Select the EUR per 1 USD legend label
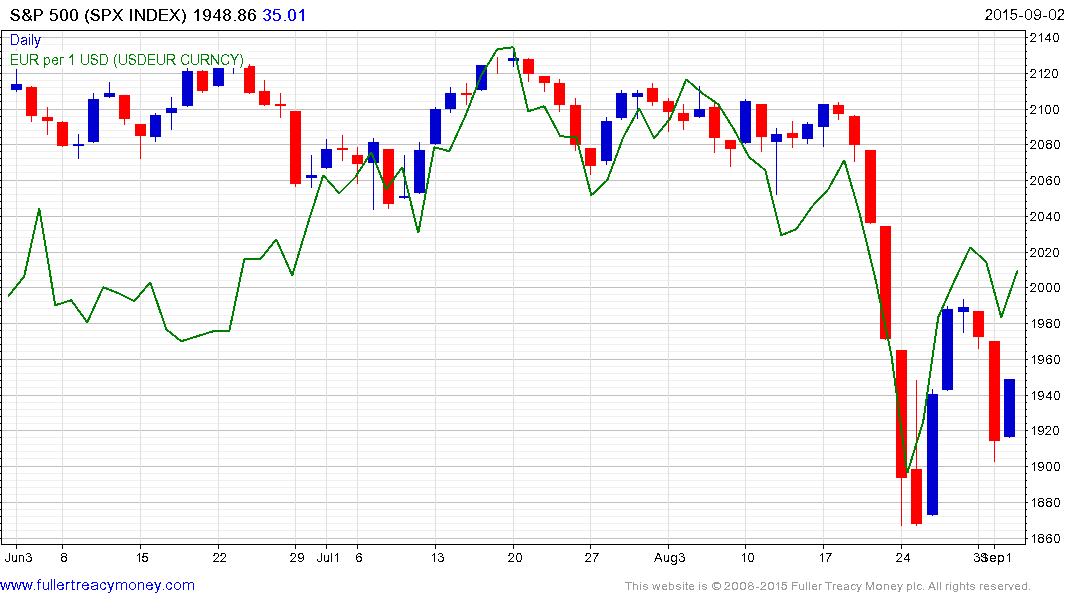Screen dimensions: 1075x600 pyautogui.click(x=127, y=60)
